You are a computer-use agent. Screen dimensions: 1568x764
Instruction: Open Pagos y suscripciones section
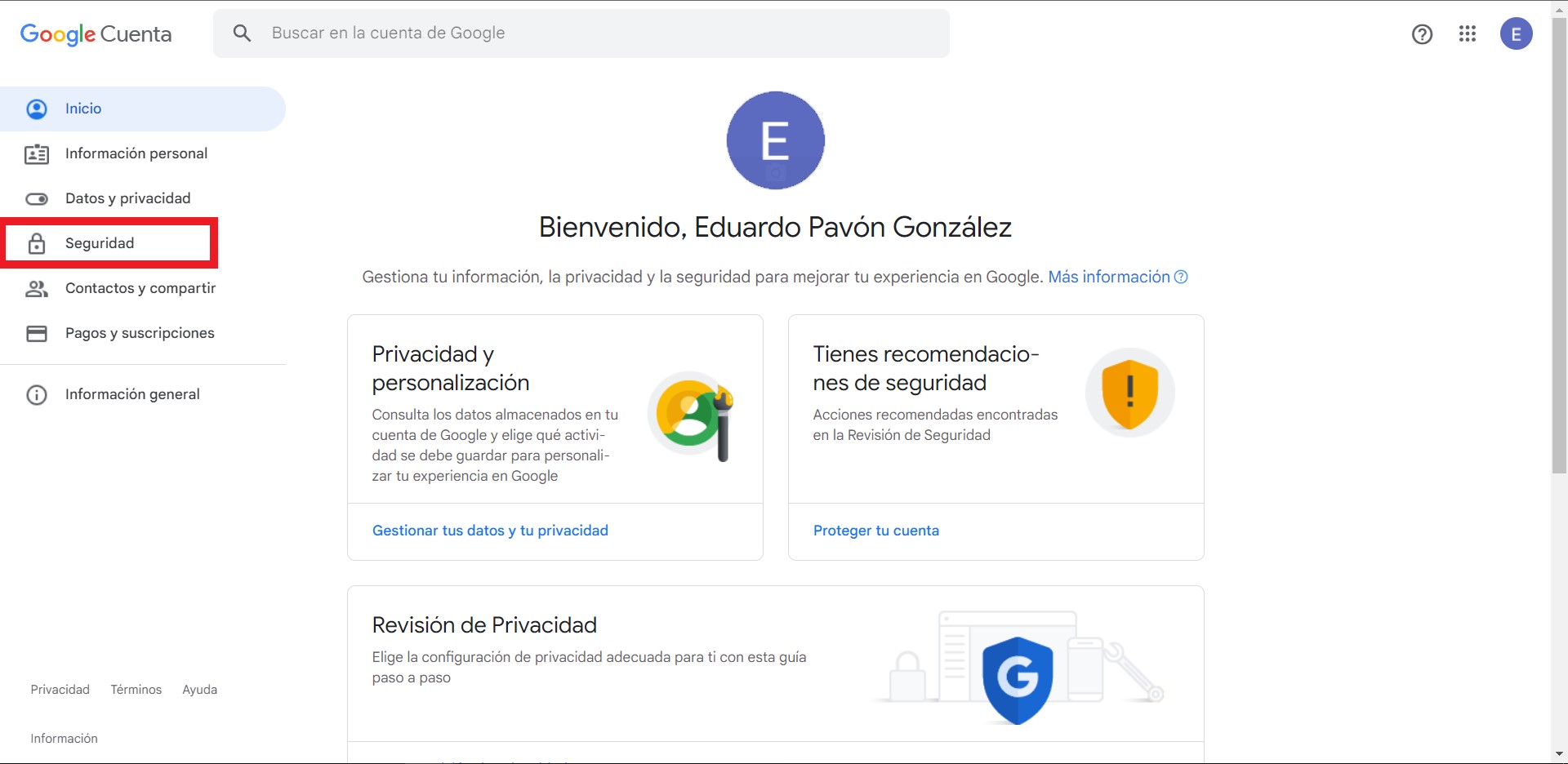(x=143, y=333)
